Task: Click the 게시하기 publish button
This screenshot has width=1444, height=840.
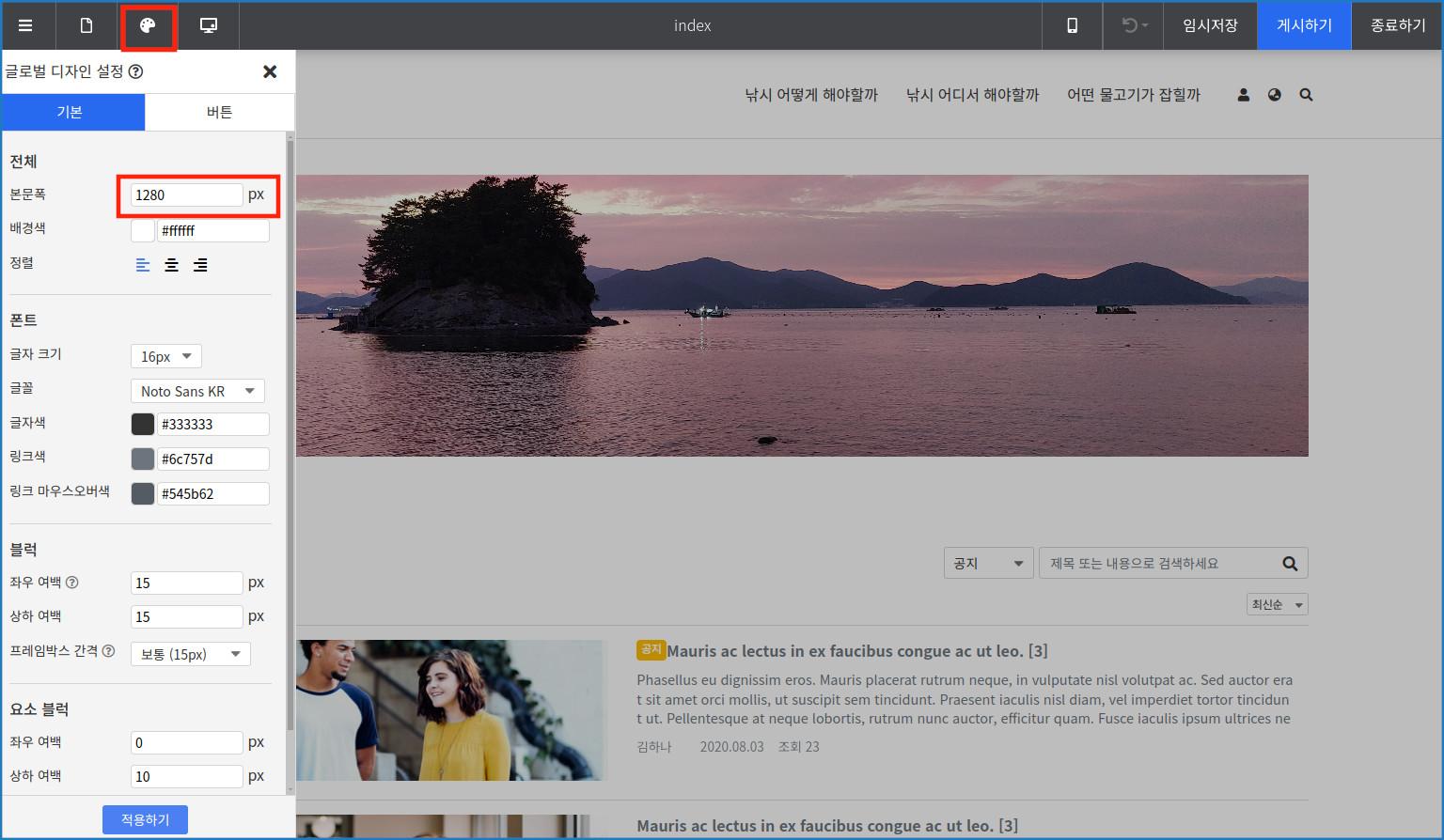Action: [x=1304, y=25]
